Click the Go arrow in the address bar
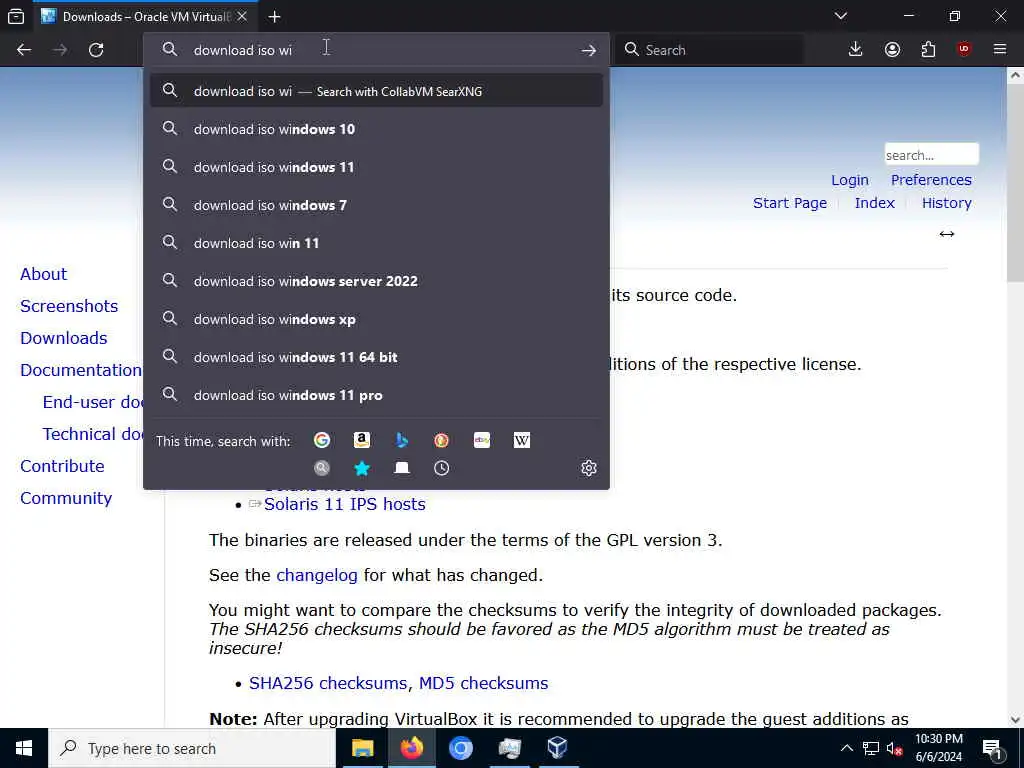Screen dimensions: 1024x768 click(x=588, y=50)
